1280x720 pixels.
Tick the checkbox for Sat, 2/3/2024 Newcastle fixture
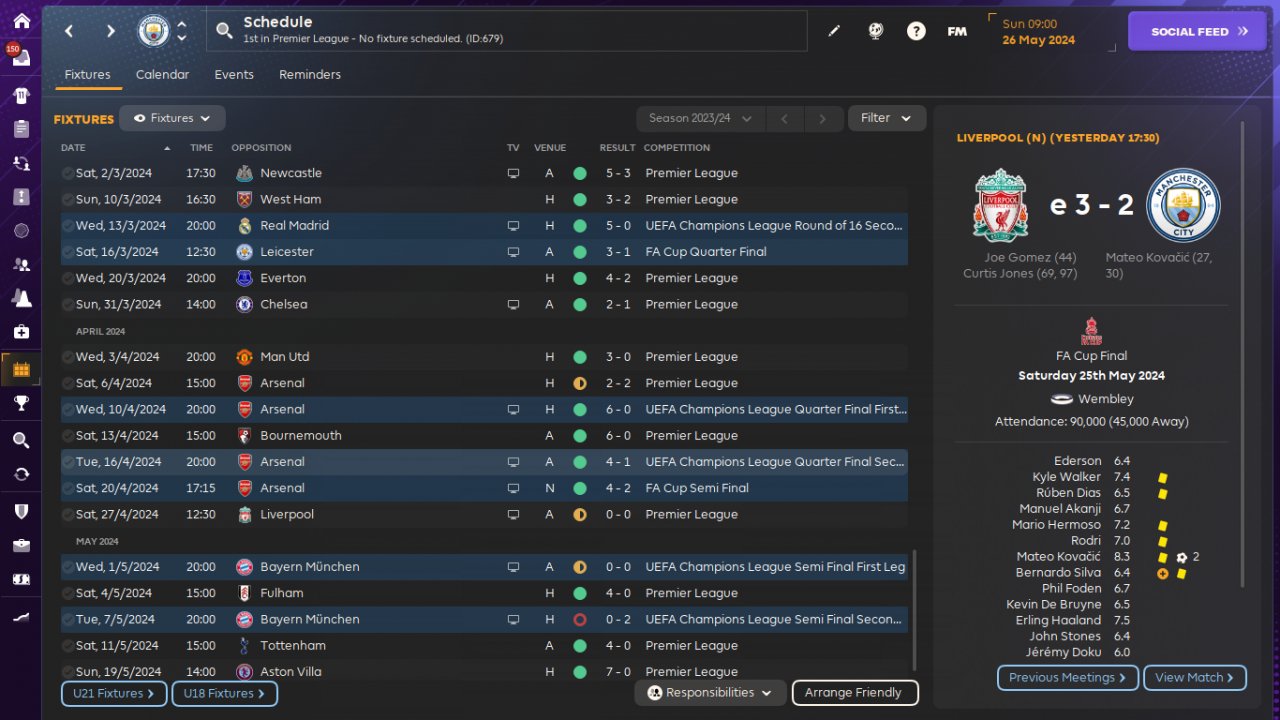tap(67, 173)
